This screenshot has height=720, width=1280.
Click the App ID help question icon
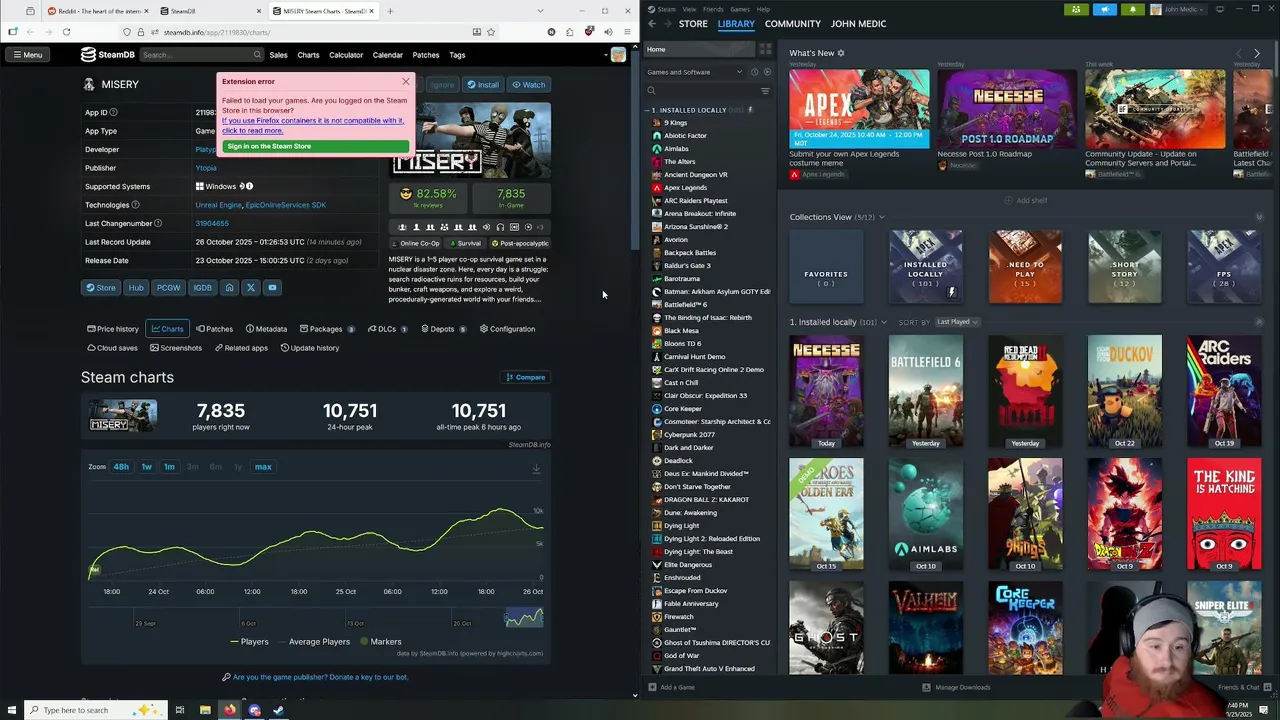click(113, 112)
